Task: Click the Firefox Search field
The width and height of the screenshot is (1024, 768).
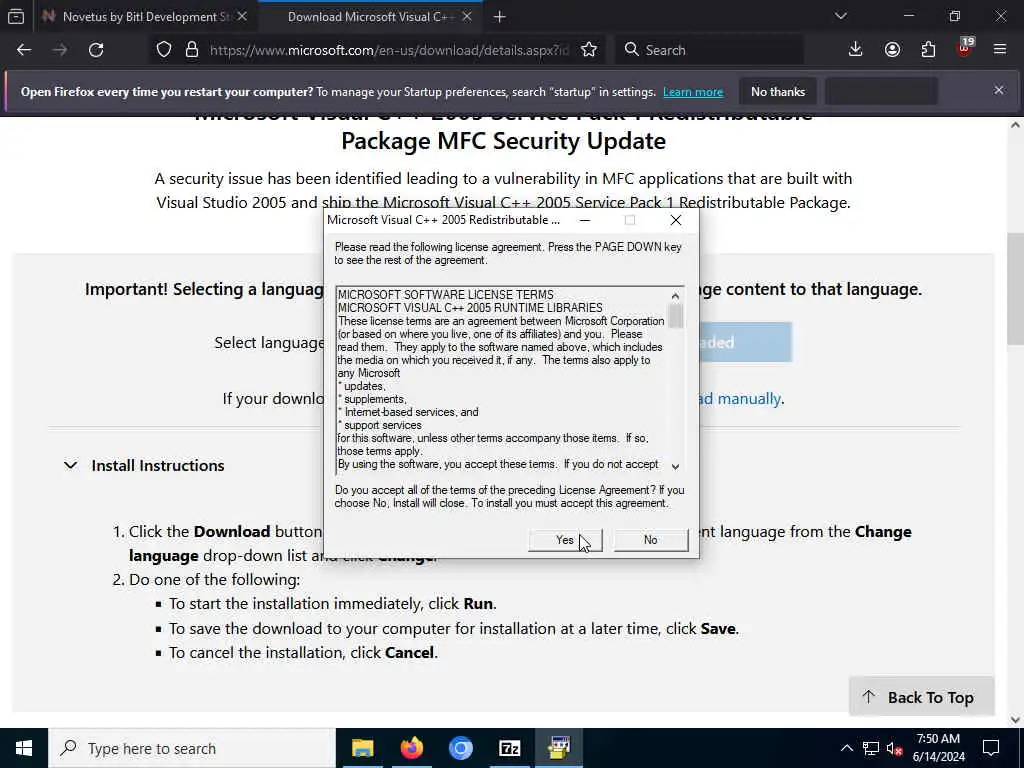Action: (709, 50)
